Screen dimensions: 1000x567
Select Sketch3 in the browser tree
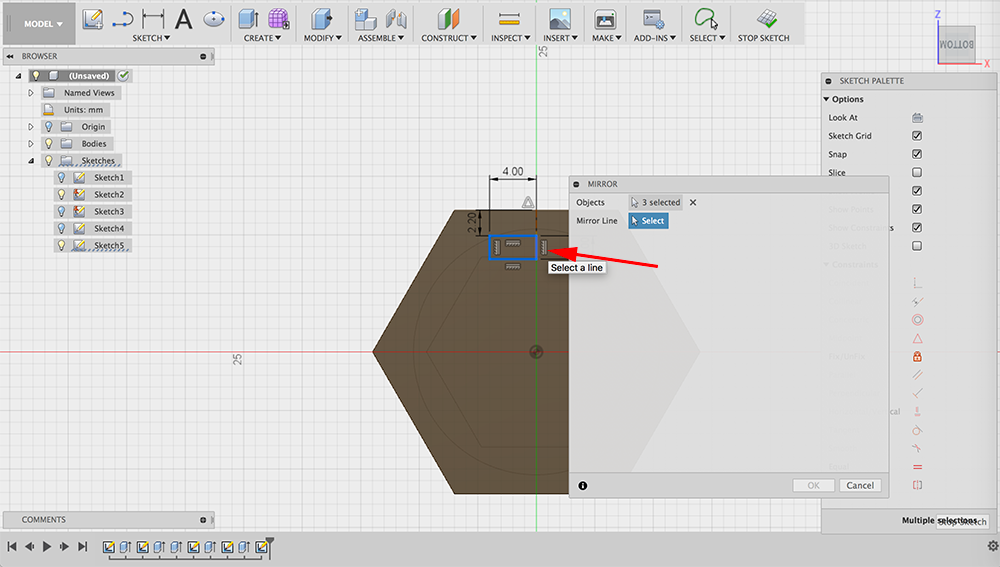pos(109,211)
